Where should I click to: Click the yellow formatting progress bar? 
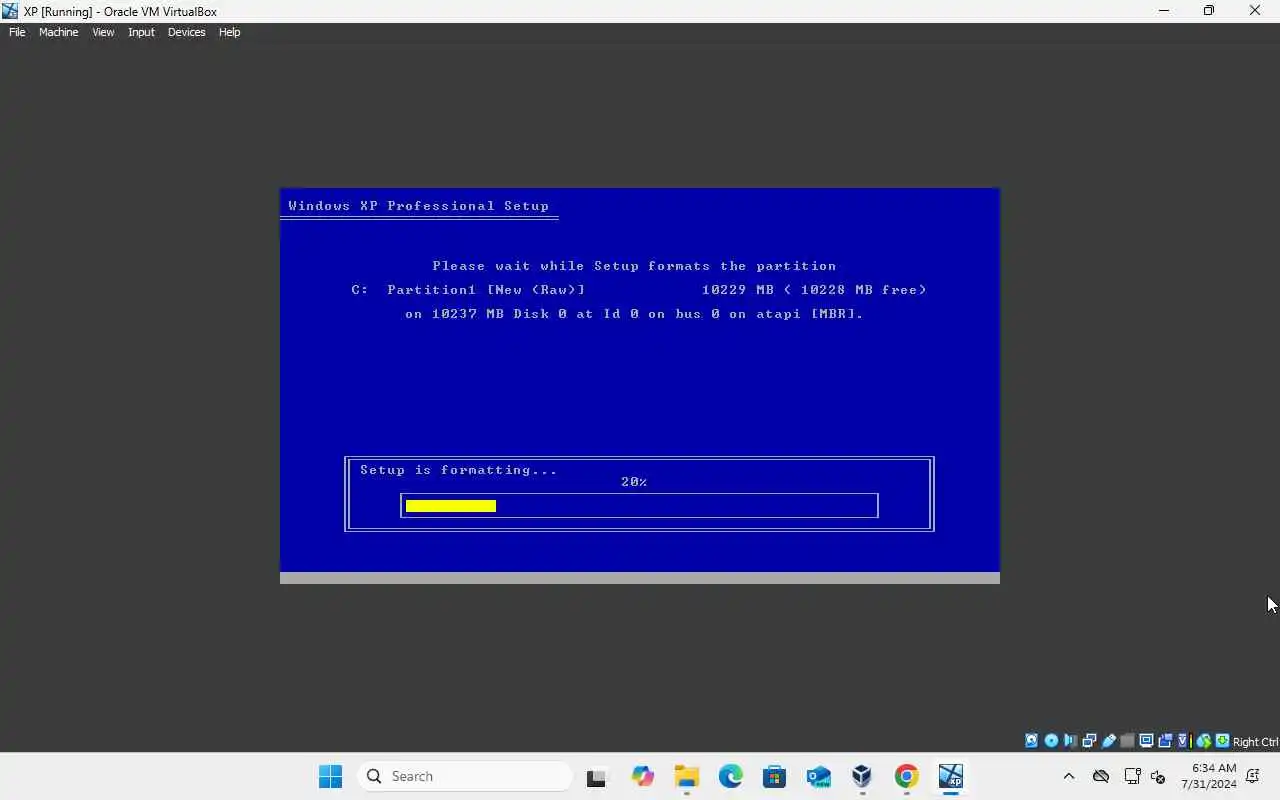(x=451, y=506)
